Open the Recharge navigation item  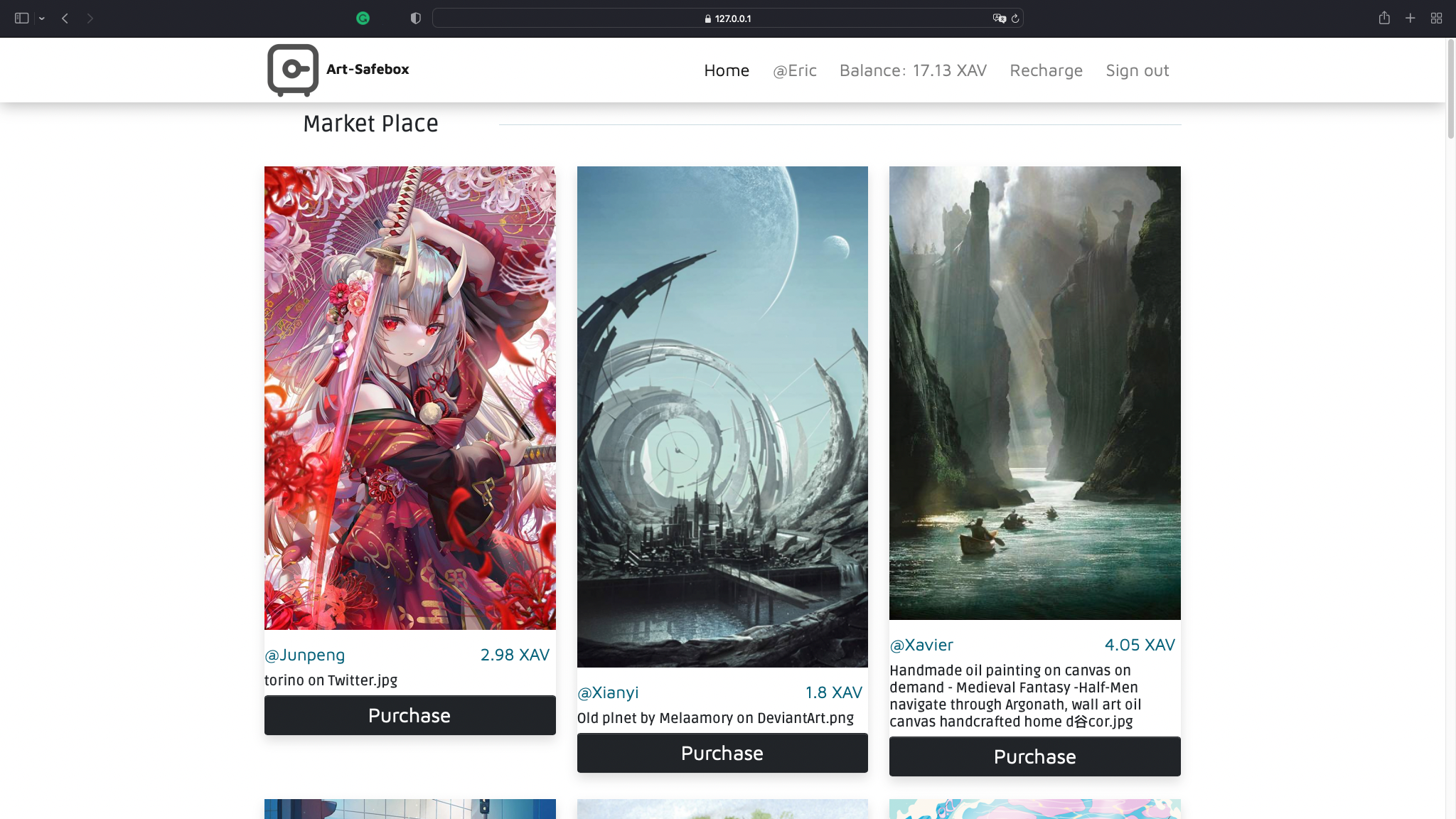tap(1046, 70)
